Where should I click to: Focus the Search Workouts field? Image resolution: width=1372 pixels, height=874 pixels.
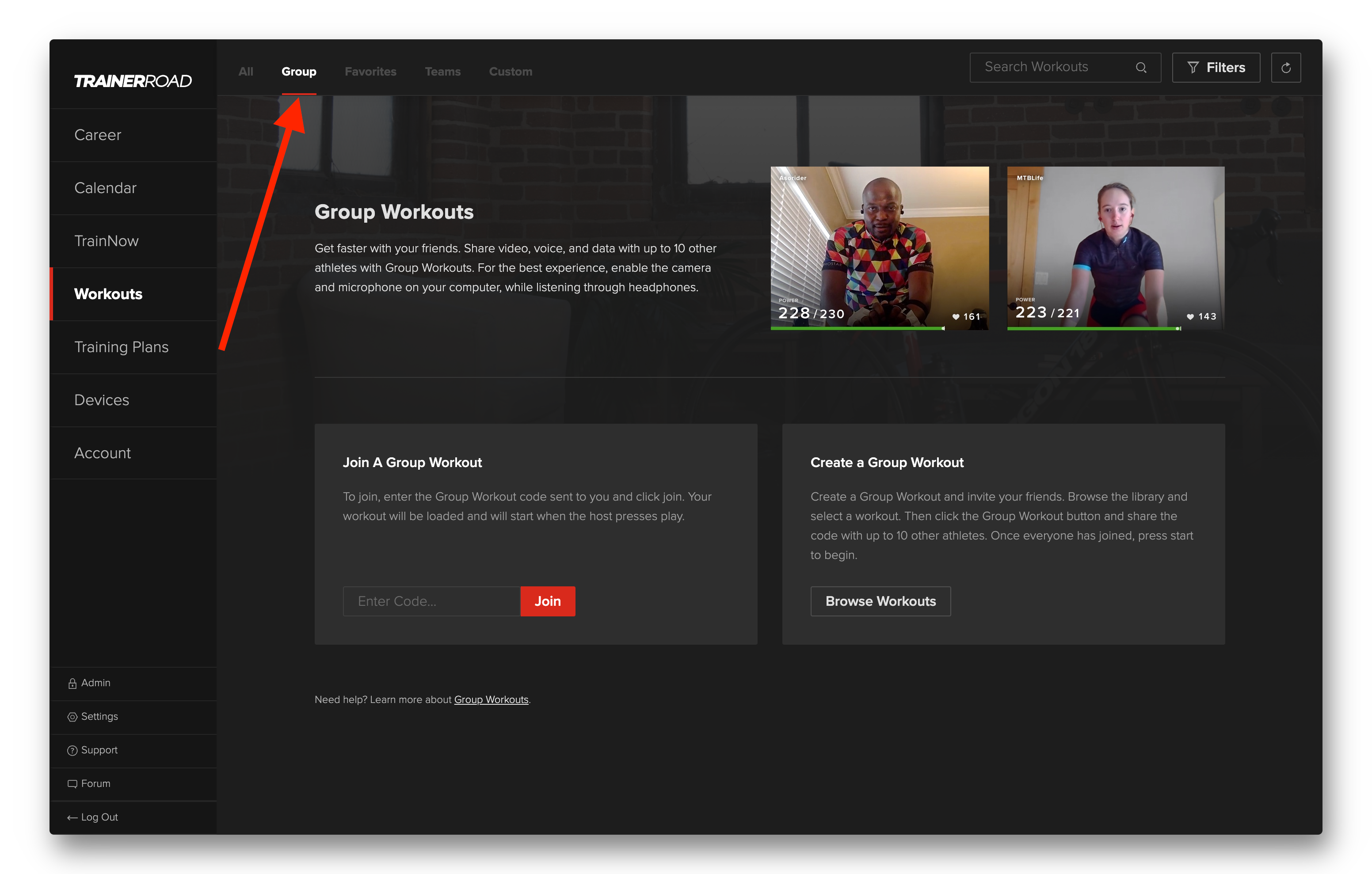pyautogui.click(x=1065, y=68)
